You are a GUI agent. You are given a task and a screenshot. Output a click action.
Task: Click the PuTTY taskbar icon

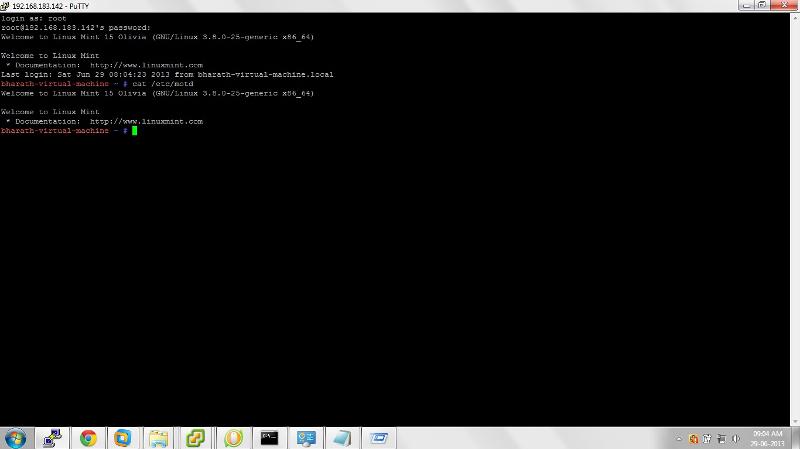[x=52, y=438]
